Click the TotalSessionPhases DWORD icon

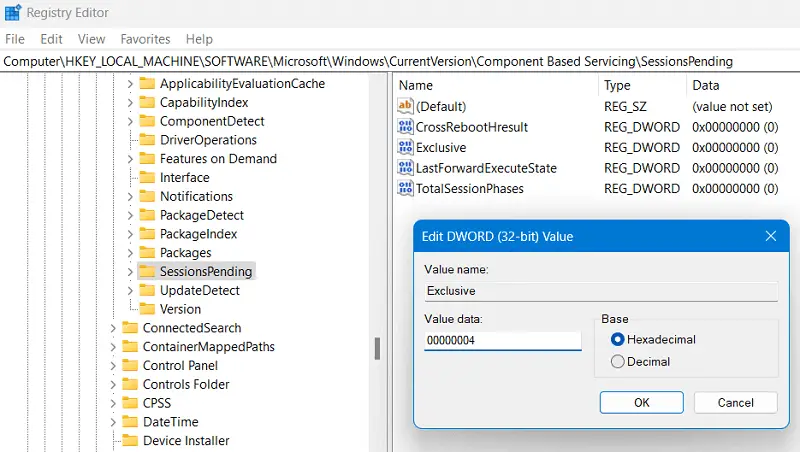[405, 188]
